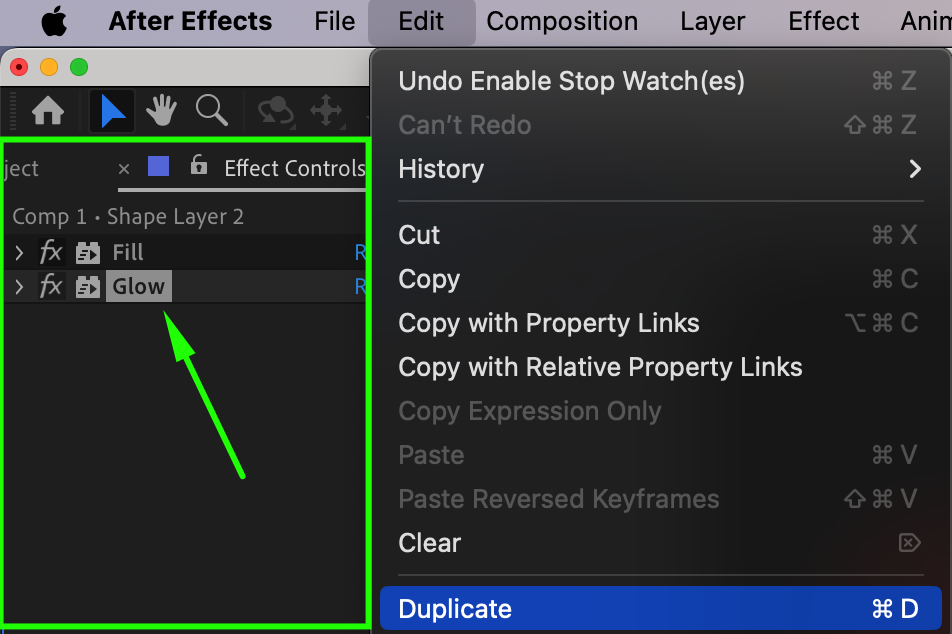Click the green fullscreen window button
Image resolution: width=952 pixels, height=634 pixels.
click(x=79, y=67)
